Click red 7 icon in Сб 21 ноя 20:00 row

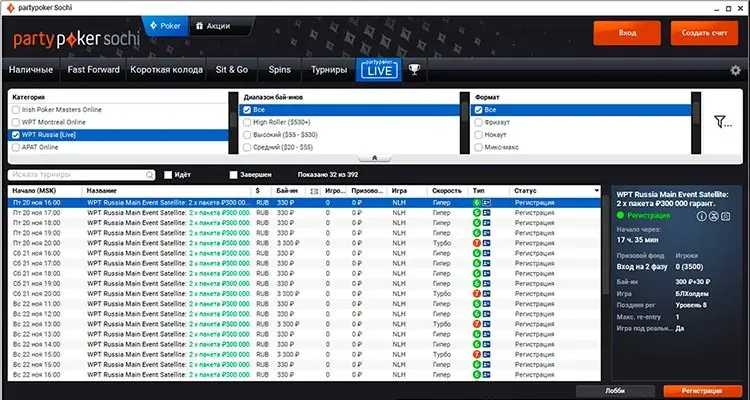476,294
